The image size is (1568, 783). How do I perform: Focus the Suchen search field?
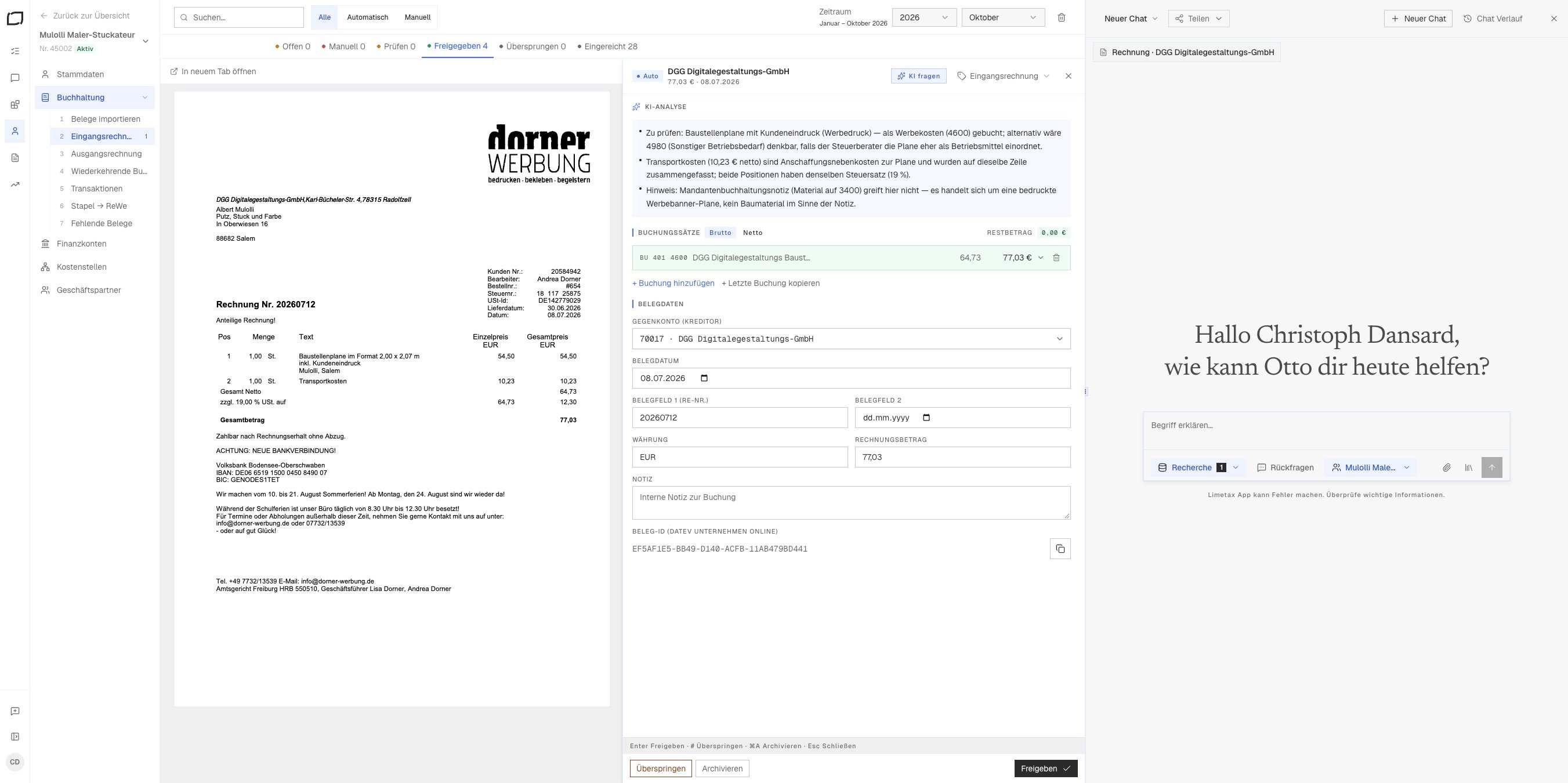point(238,17)
